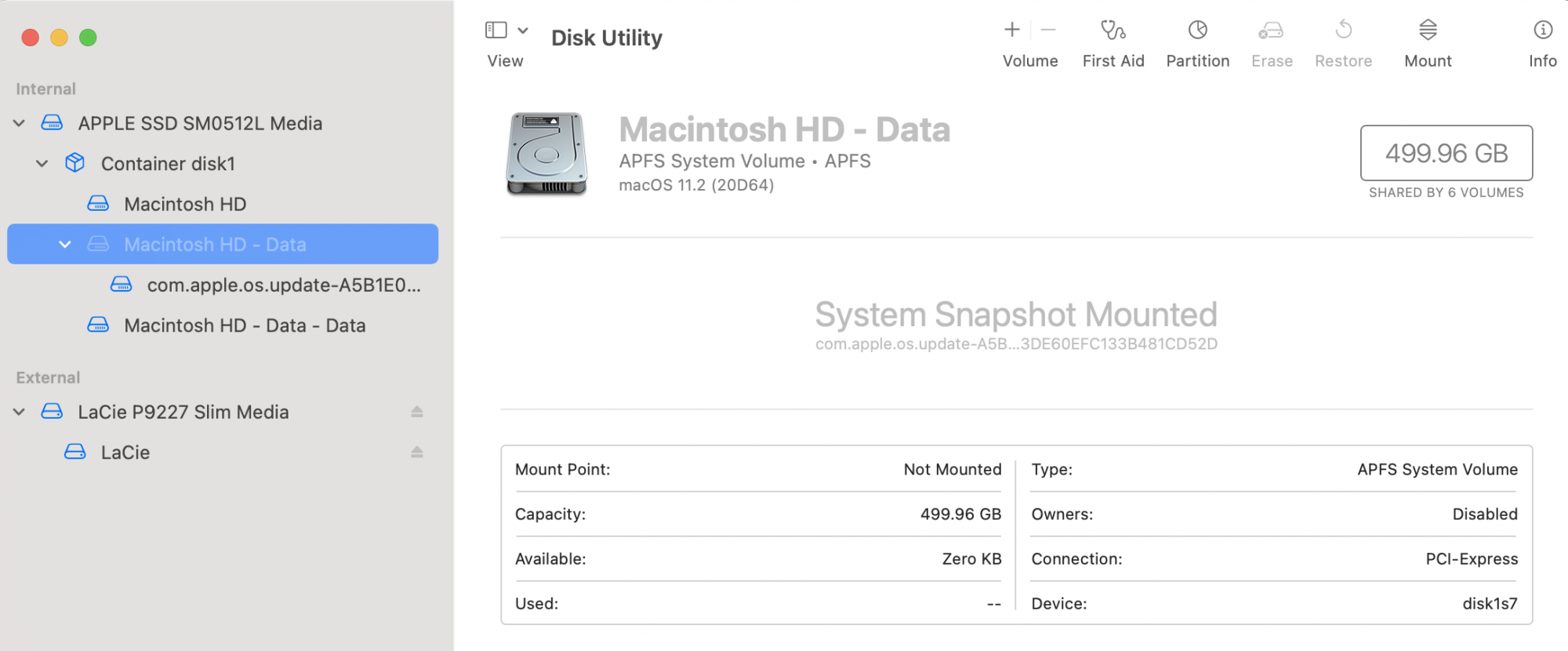
Task: Collapse the Macintosh HD - Data chevron
Action: 65,244
